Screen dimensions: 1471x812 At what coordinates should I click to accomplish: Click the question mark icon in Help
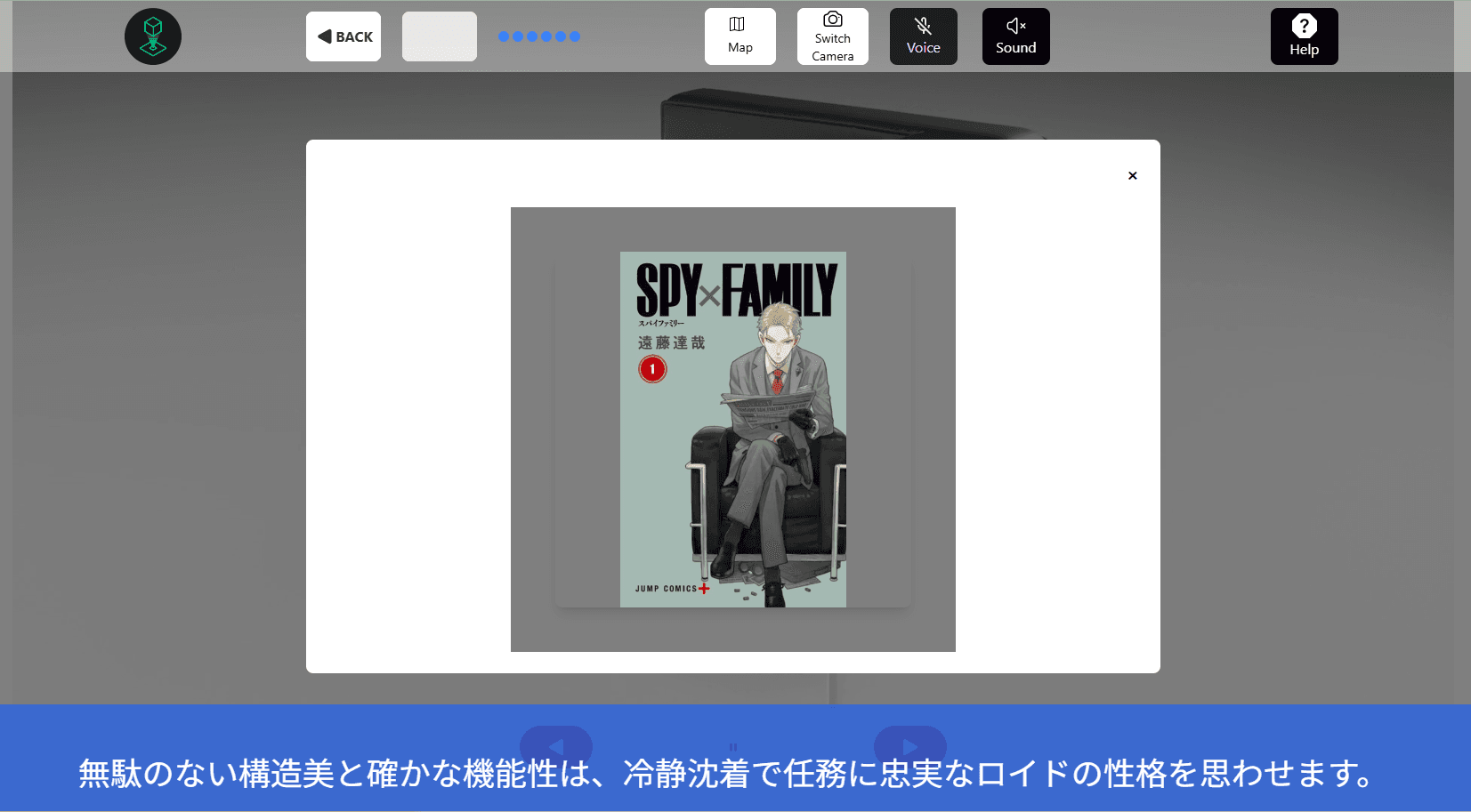[x=1305, y=23]
